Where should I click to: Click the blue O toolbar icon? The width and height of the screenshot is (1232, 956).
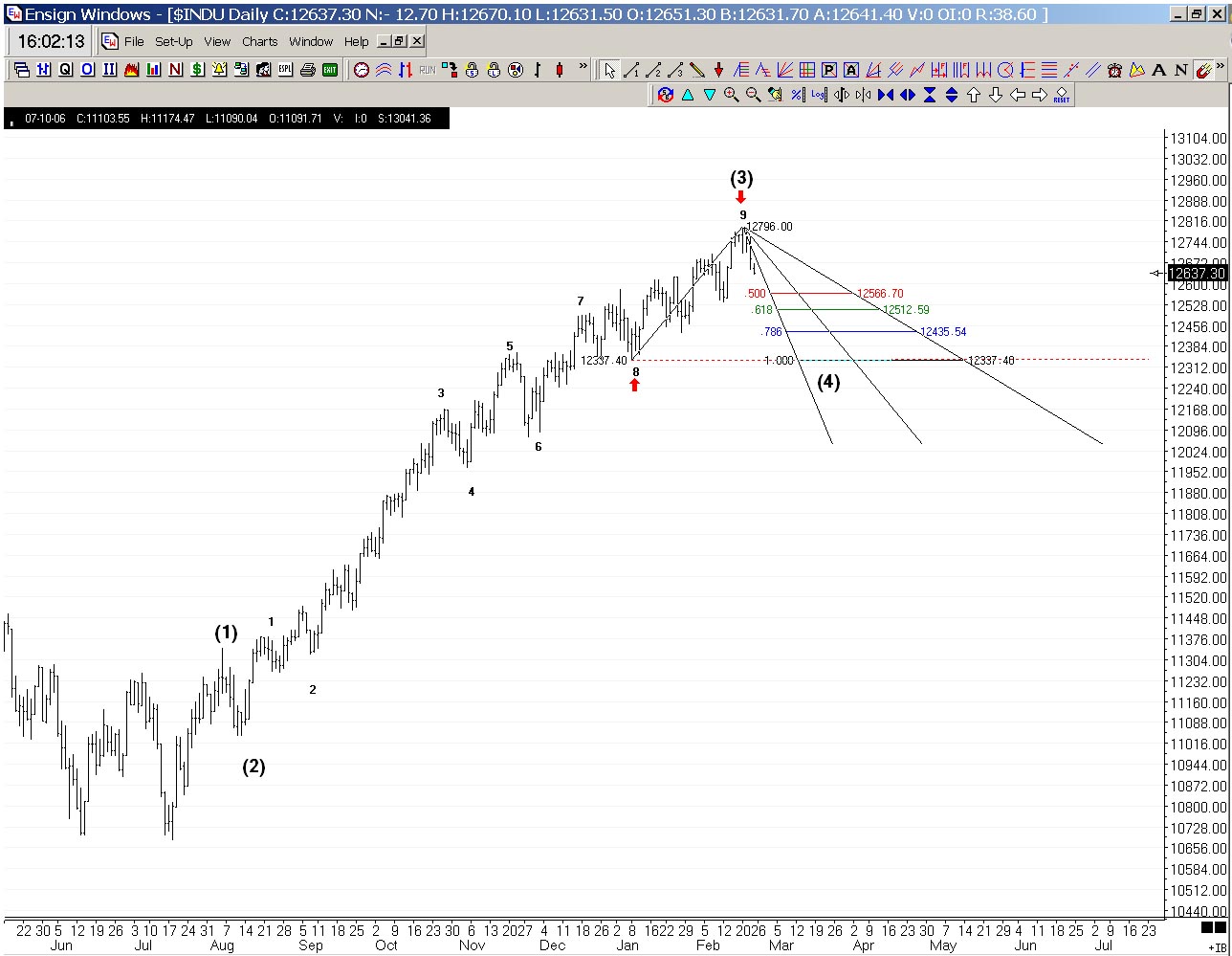(87, 70)
